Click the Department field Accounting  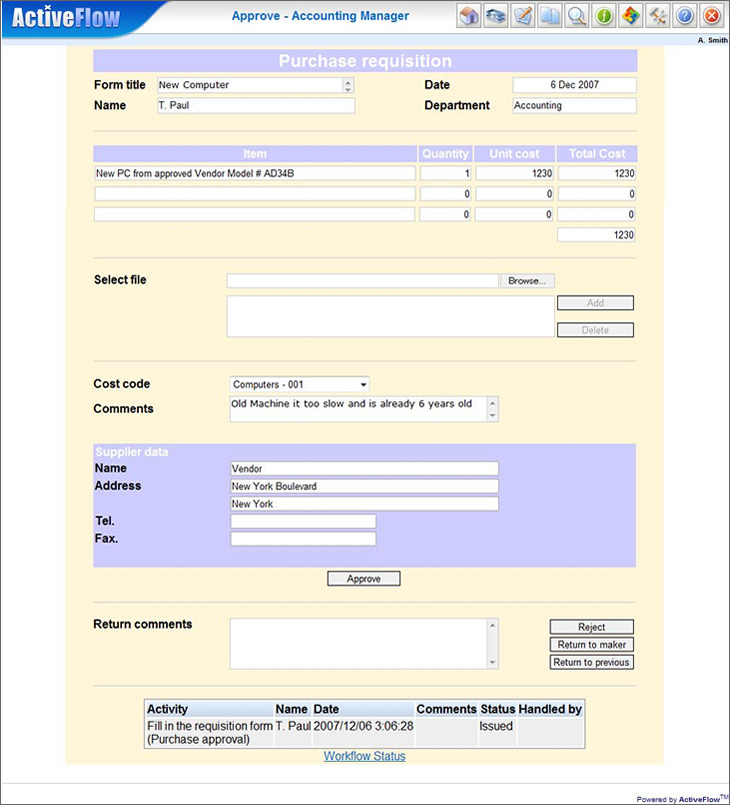tap(574, 106)
